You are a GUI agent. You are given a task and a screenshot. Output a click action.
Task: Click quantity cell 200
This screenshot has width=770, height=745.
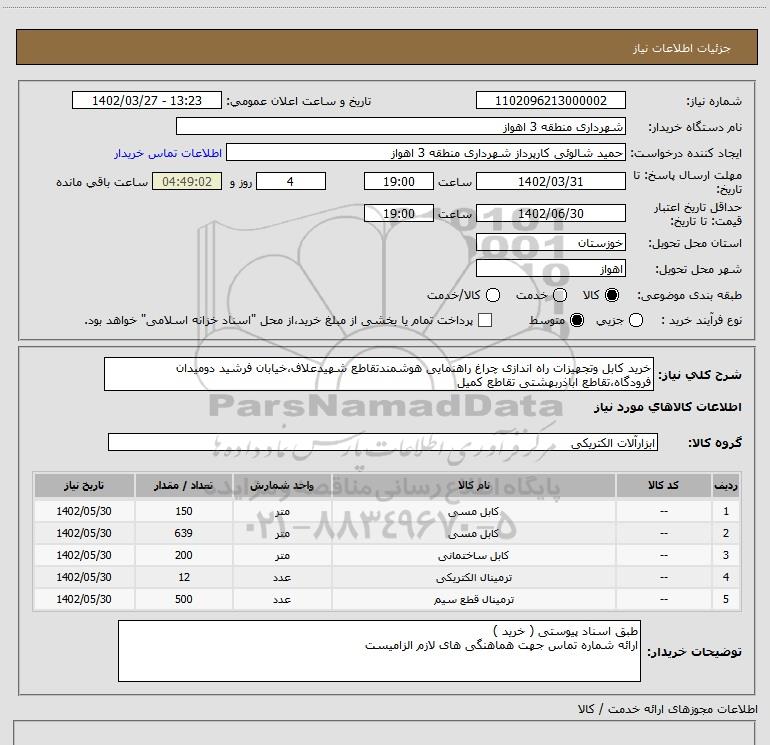184,555
